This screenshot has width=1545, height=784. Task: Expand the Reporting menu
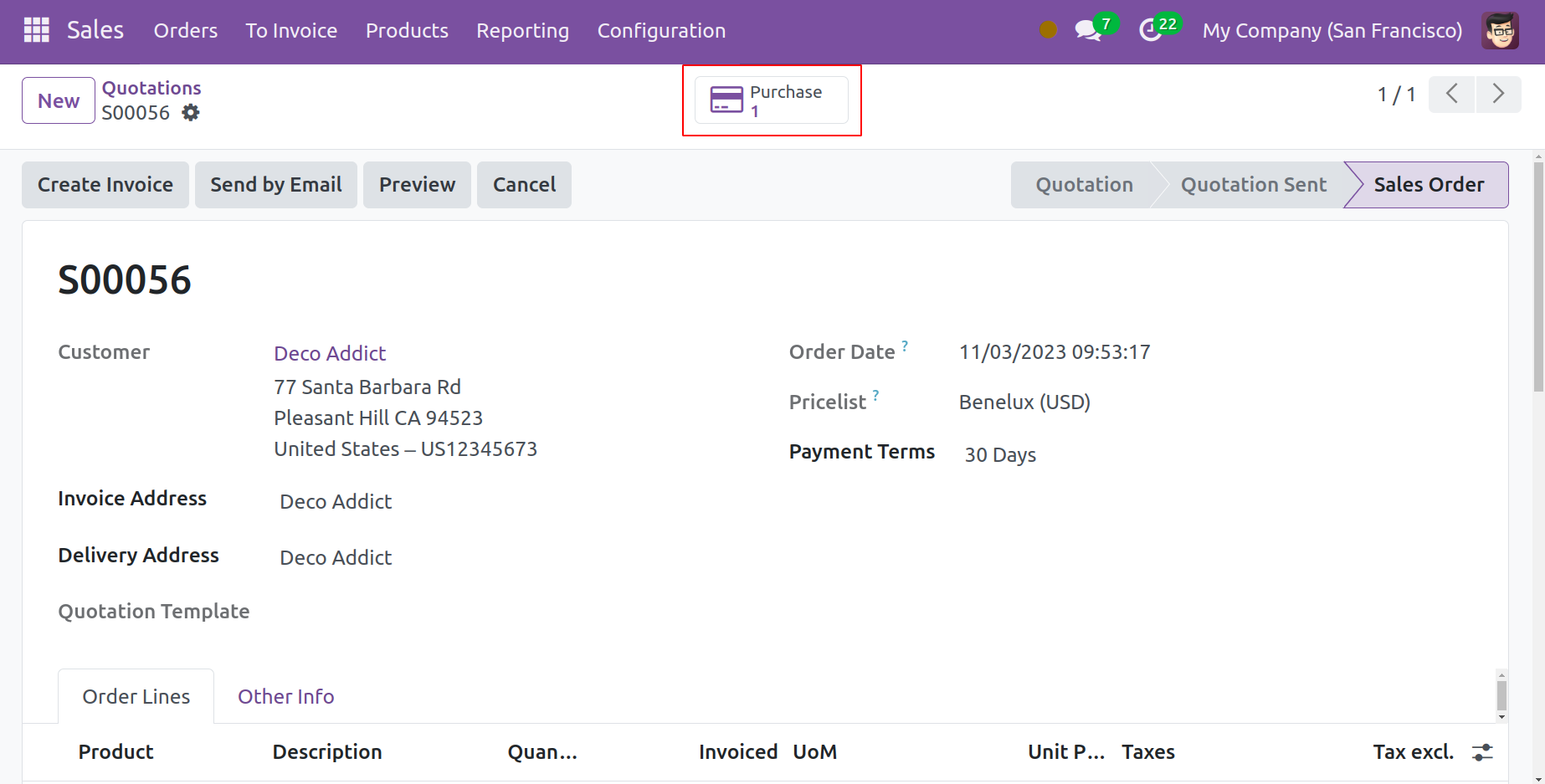tap(522, 31)
